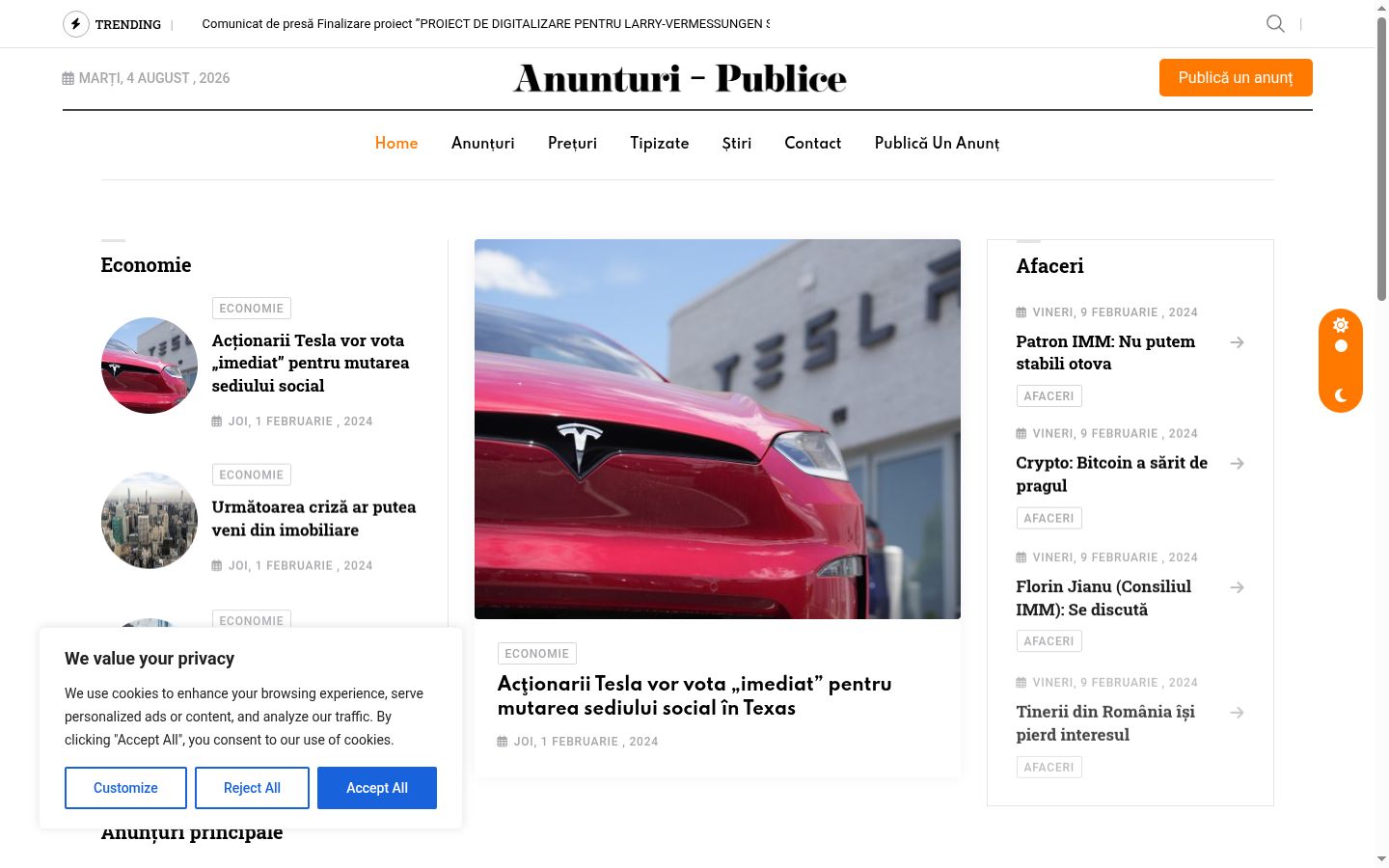Open the Contact page
Viewport: 1389px width, 868px height.
813,143
